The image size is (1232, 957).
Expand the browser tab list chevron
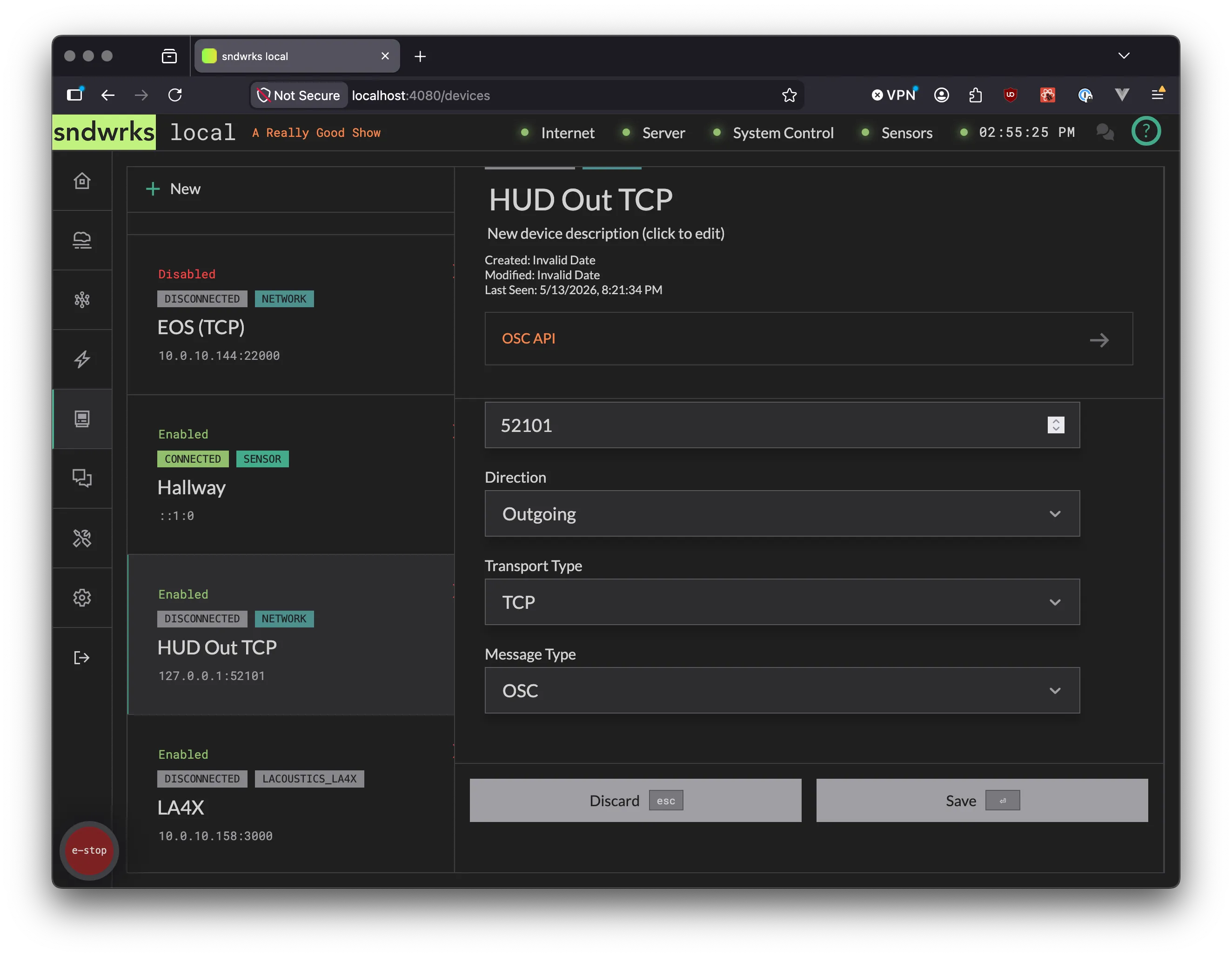pos(1124,56)
